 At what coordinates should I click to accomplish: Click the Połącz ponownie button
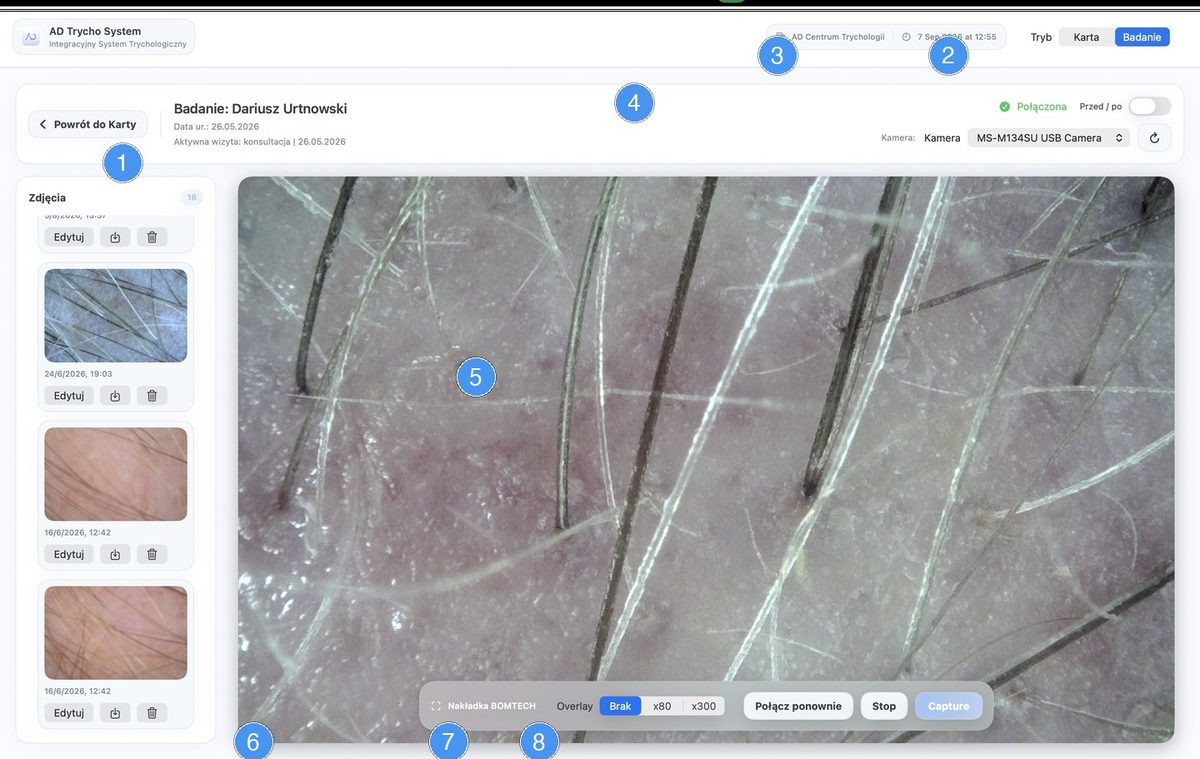click(798, 706)
